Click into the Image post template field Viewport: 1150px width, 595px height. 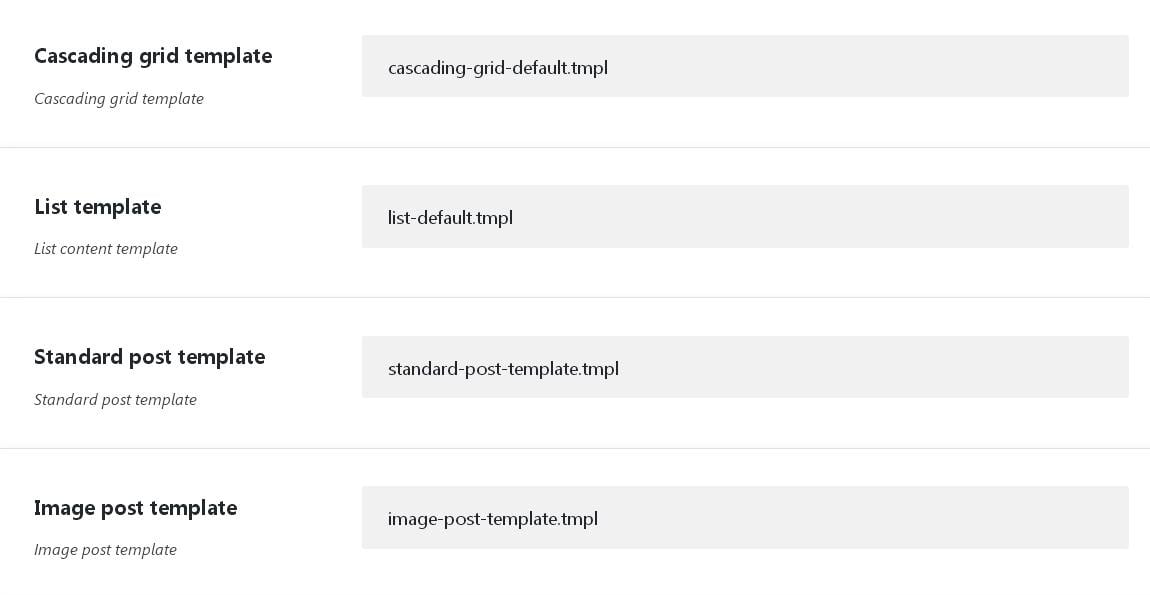click(x=745, y=517)
